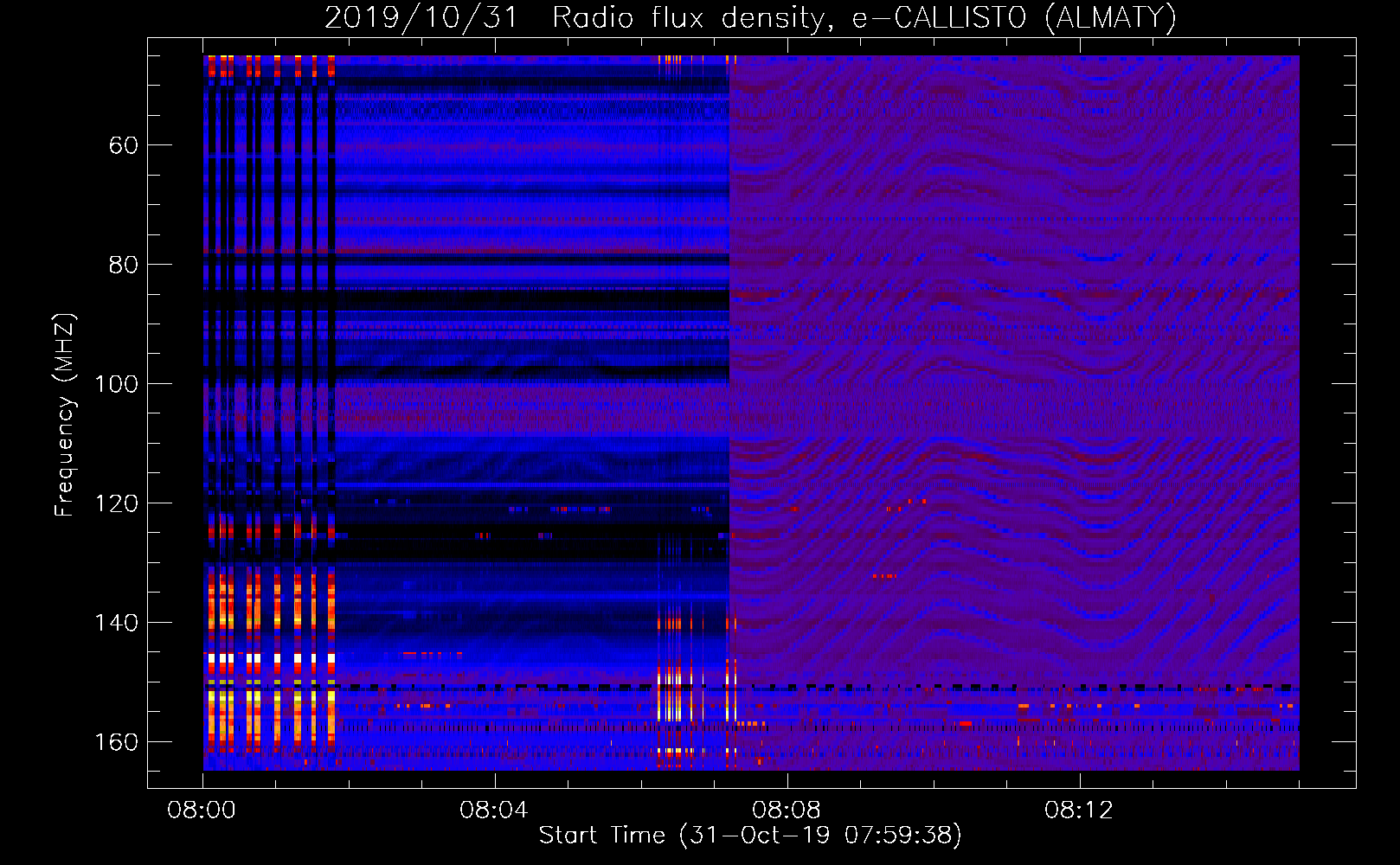Click the 120 frequency tick label

coord(116,503)
